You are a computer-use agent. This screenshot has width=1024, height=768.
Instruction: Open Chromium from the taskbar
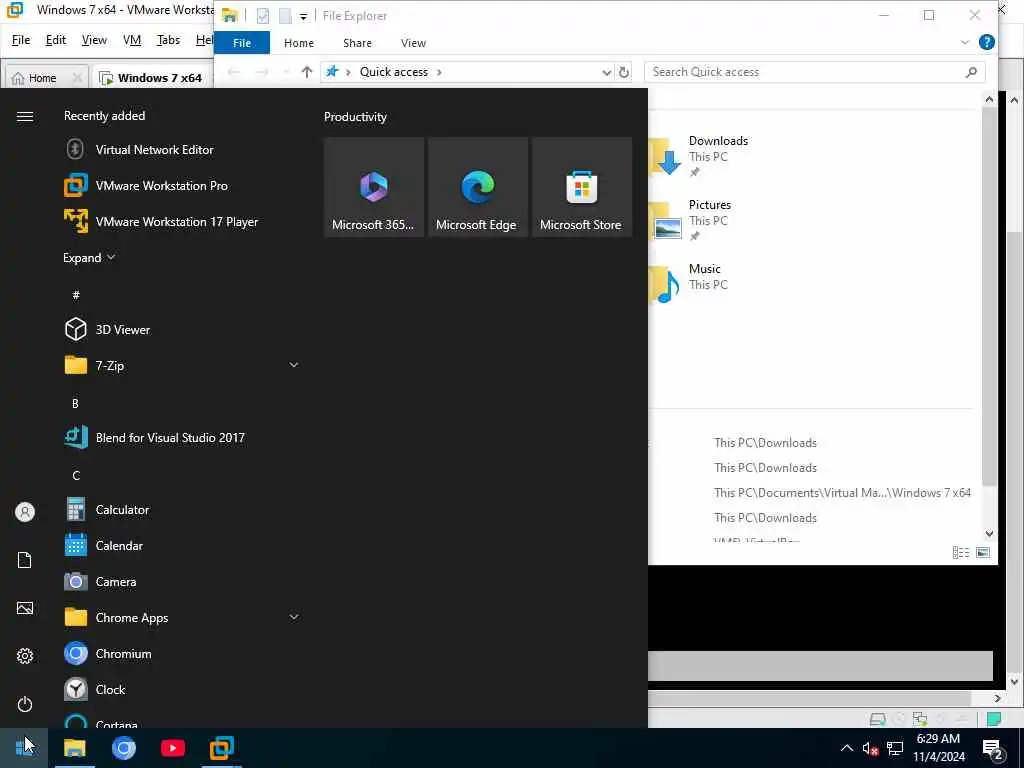tap(123, 748)
